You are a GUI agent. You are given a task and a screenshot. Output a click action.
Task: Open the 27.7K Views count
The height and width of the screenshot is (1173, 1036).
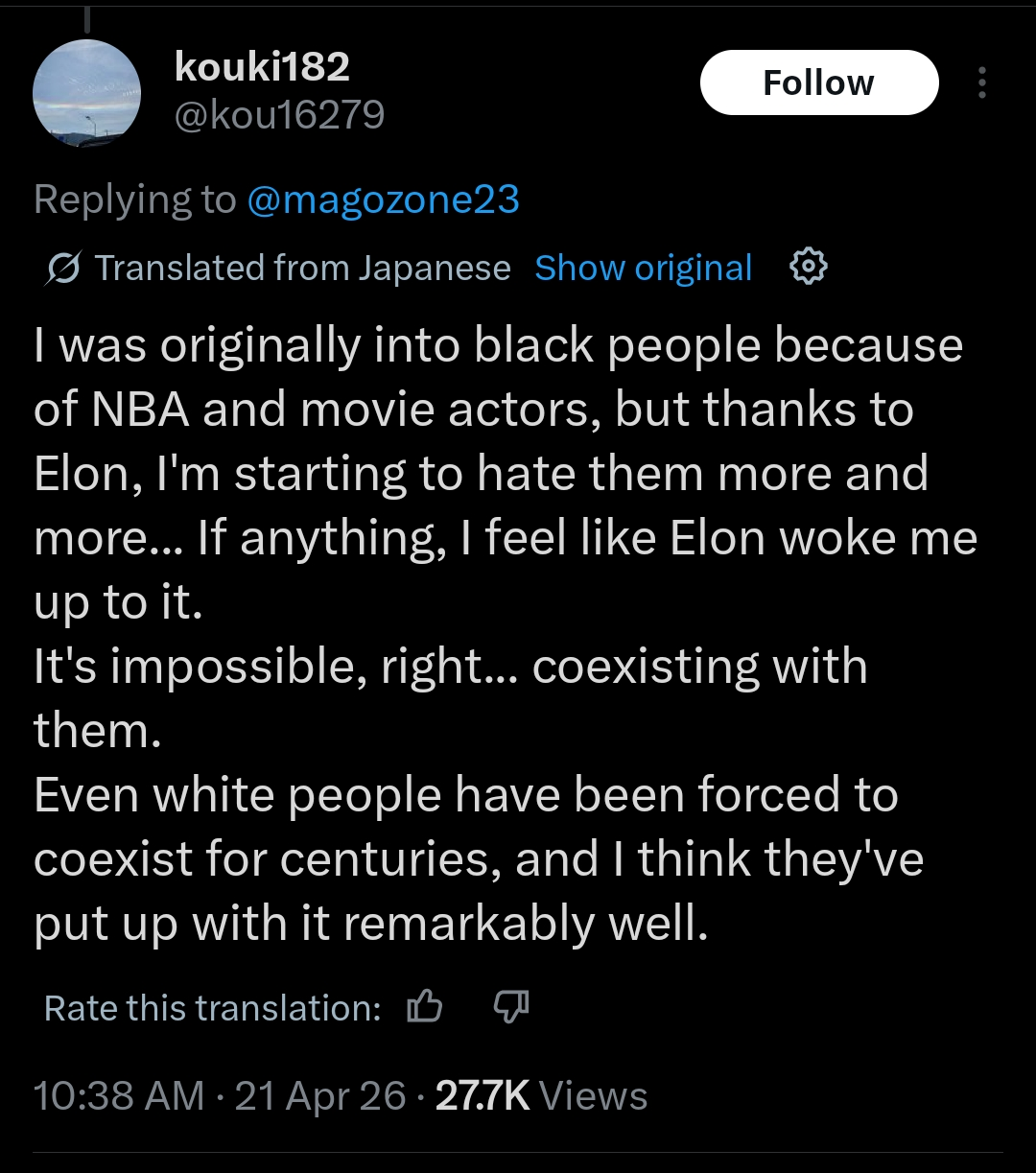541,1096
